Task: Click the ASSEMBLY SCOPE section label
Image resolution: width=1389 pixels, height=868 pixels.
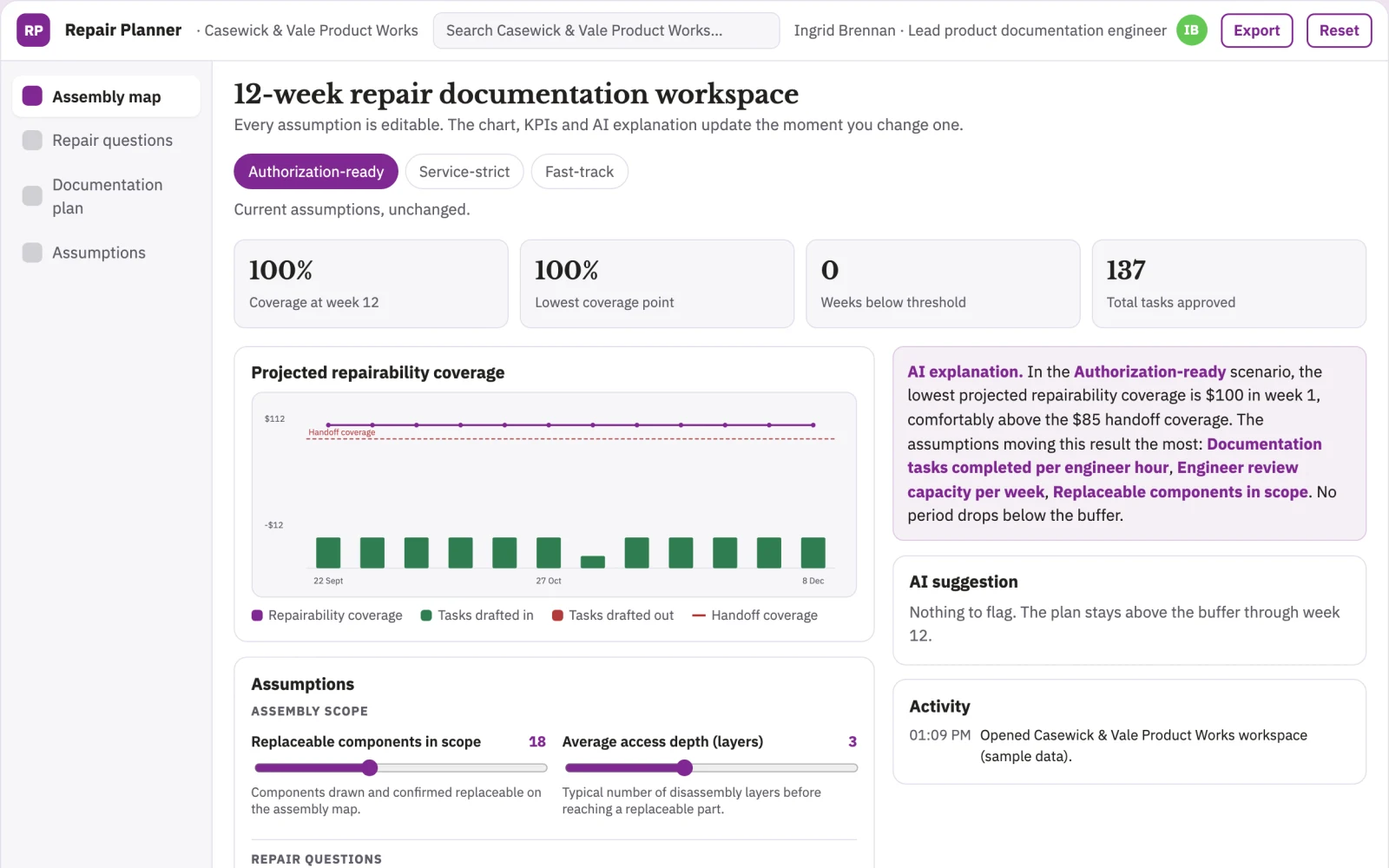Action: pos(310,711)
